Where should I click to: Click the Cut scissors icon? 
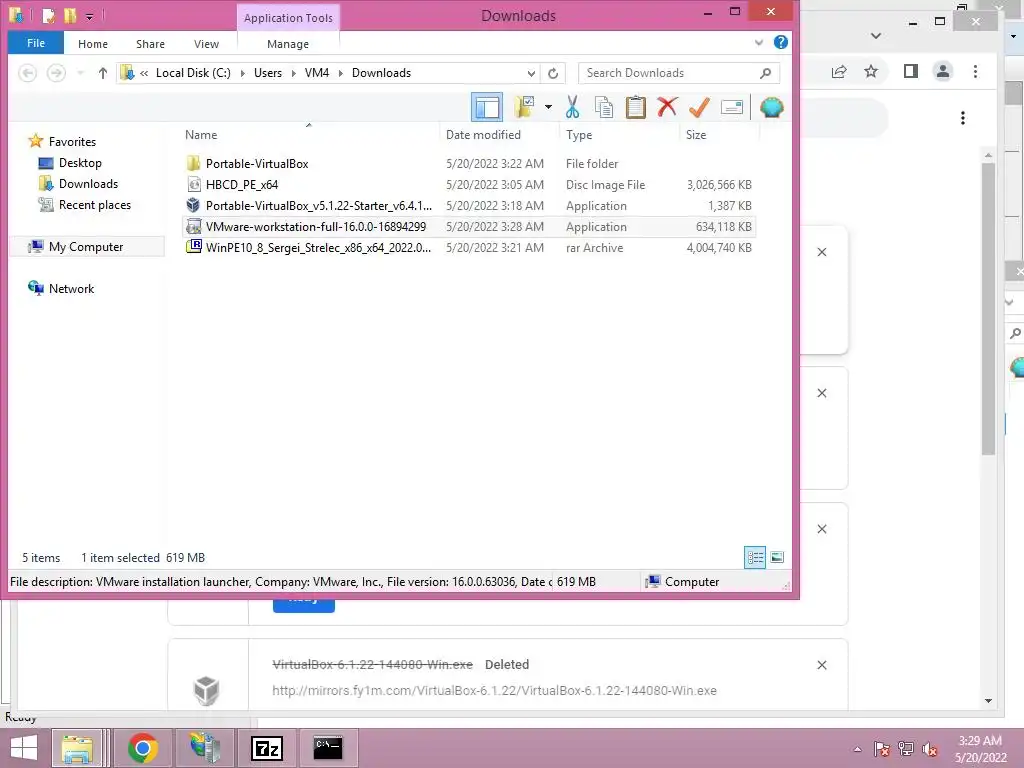point(573,107)
